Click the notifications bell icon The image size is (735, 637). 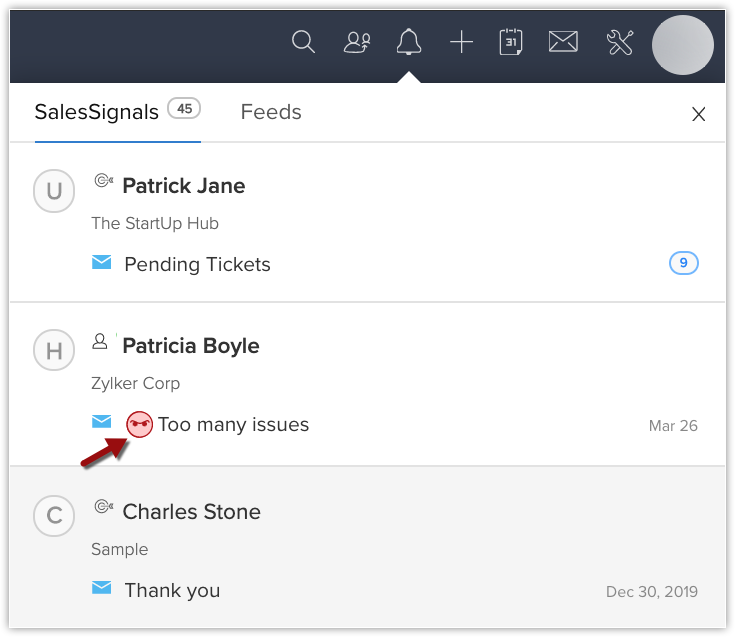[408, 42]
